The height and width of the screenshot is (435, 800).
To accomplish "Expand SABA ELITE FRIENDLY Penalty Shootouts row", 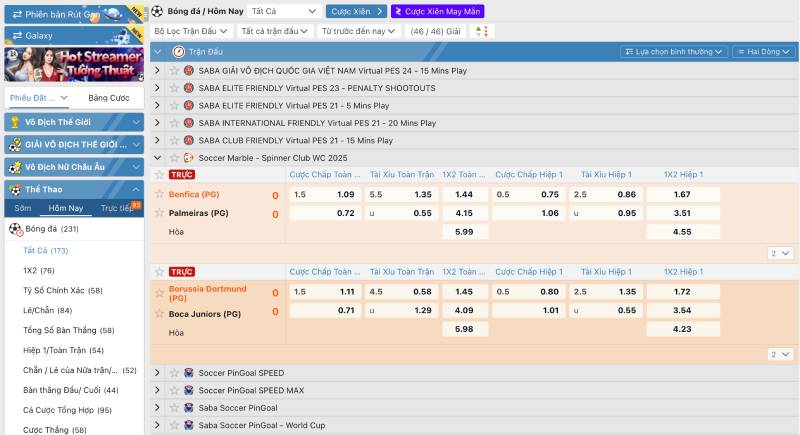I will pos(157,88).
